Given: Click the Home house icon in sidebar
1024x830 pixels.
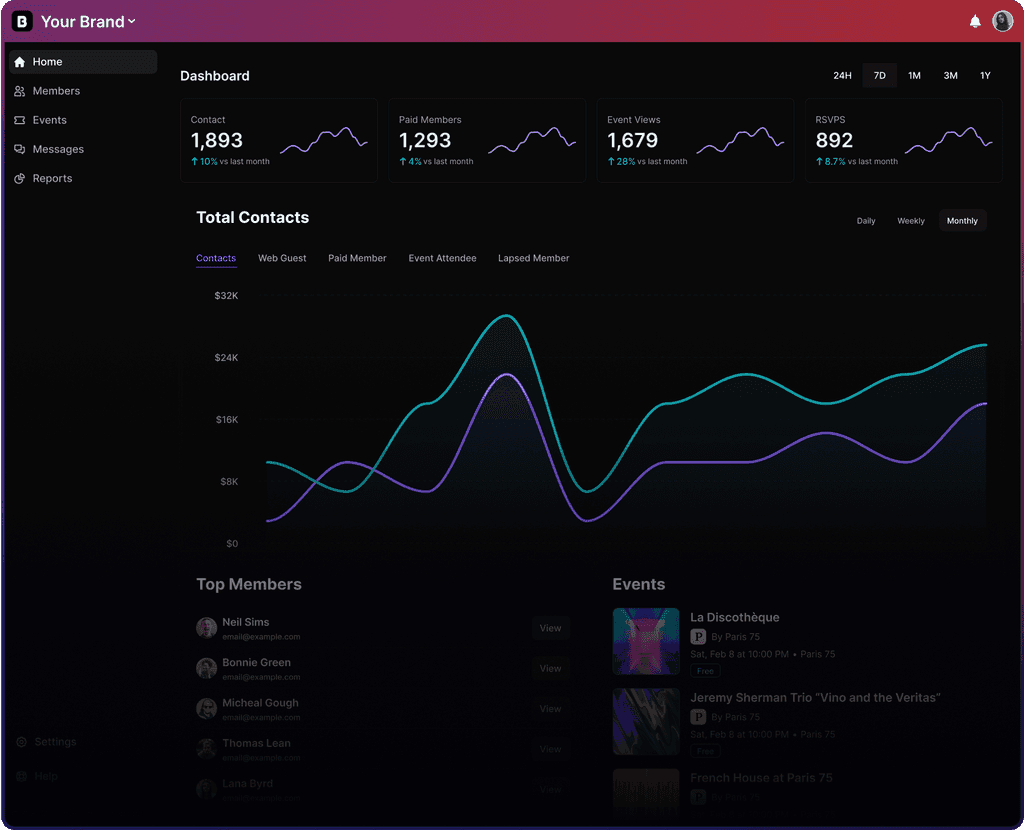Looking at the screenshot, I should (20, 62).
